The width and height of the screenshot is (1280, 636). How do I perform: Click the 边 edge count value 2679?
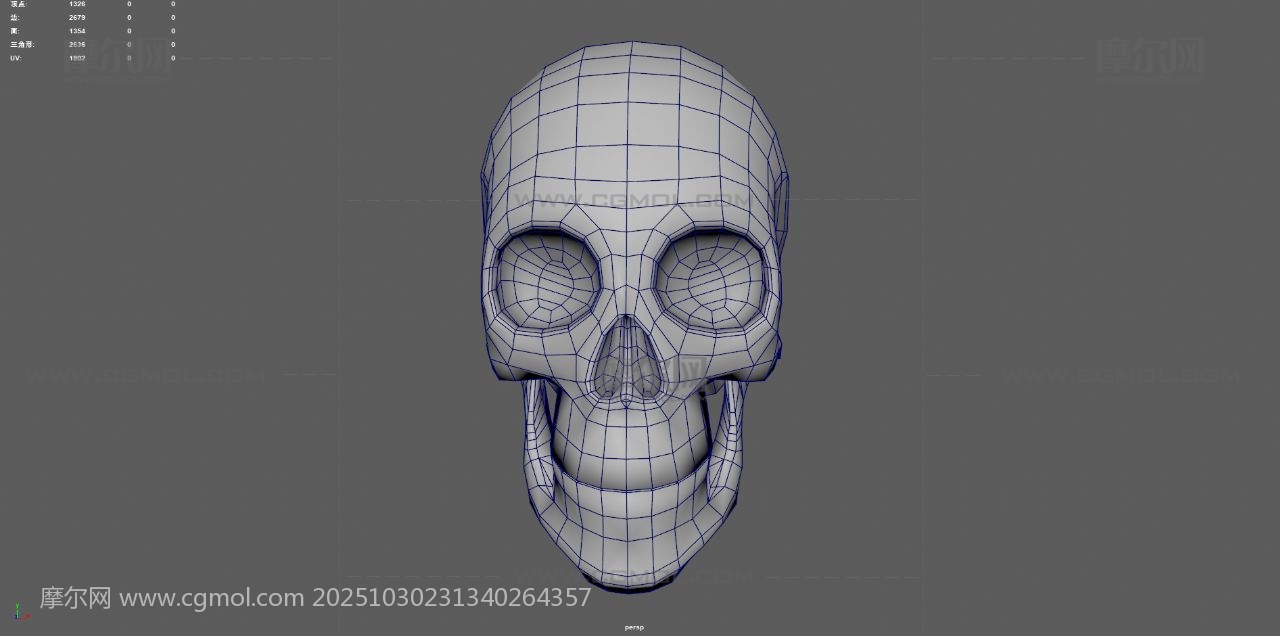(77, 17)
